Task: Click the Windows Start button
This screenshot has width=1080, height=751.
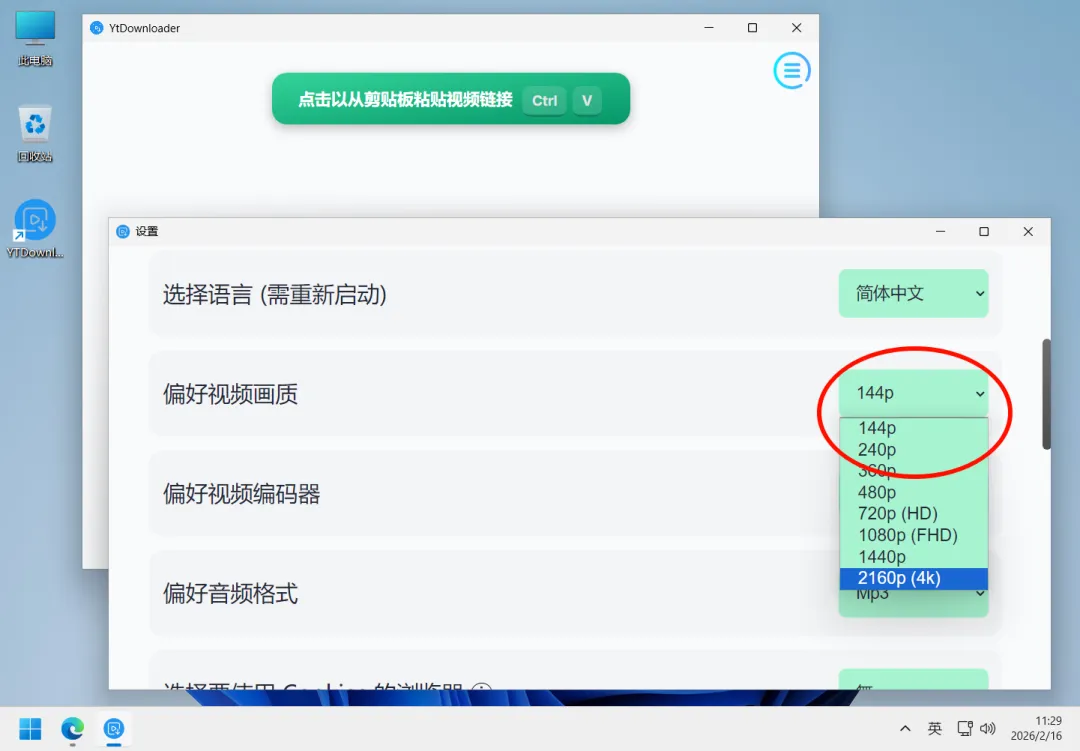Action: click(x=31, y=729)
